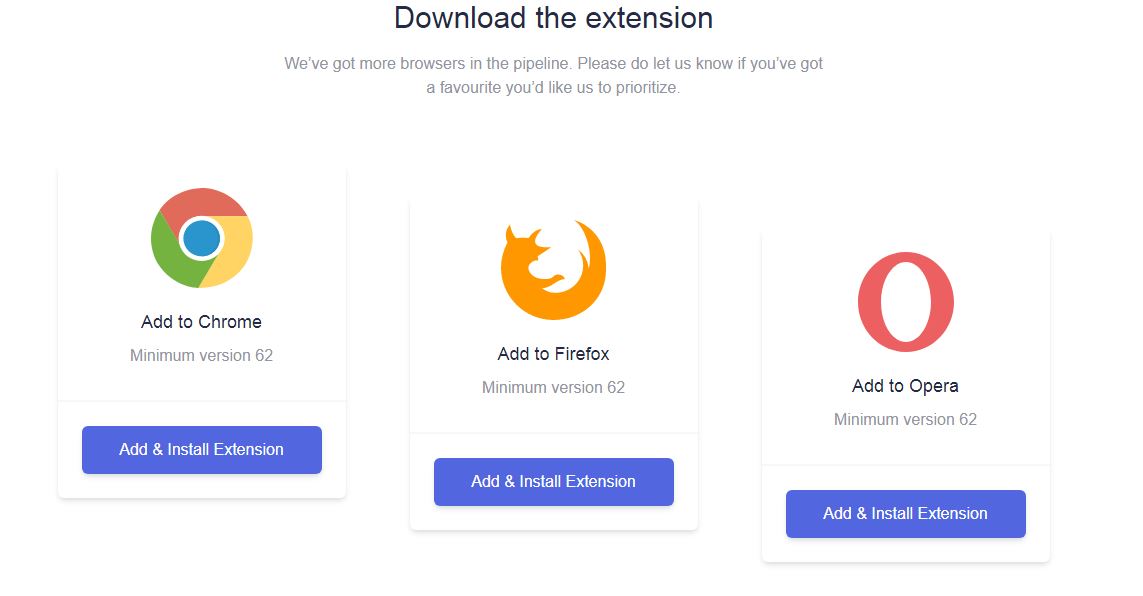The image size is (1143, 596).
Task: Click the red O mark on the Opera card
Action: tap(906, 301)
